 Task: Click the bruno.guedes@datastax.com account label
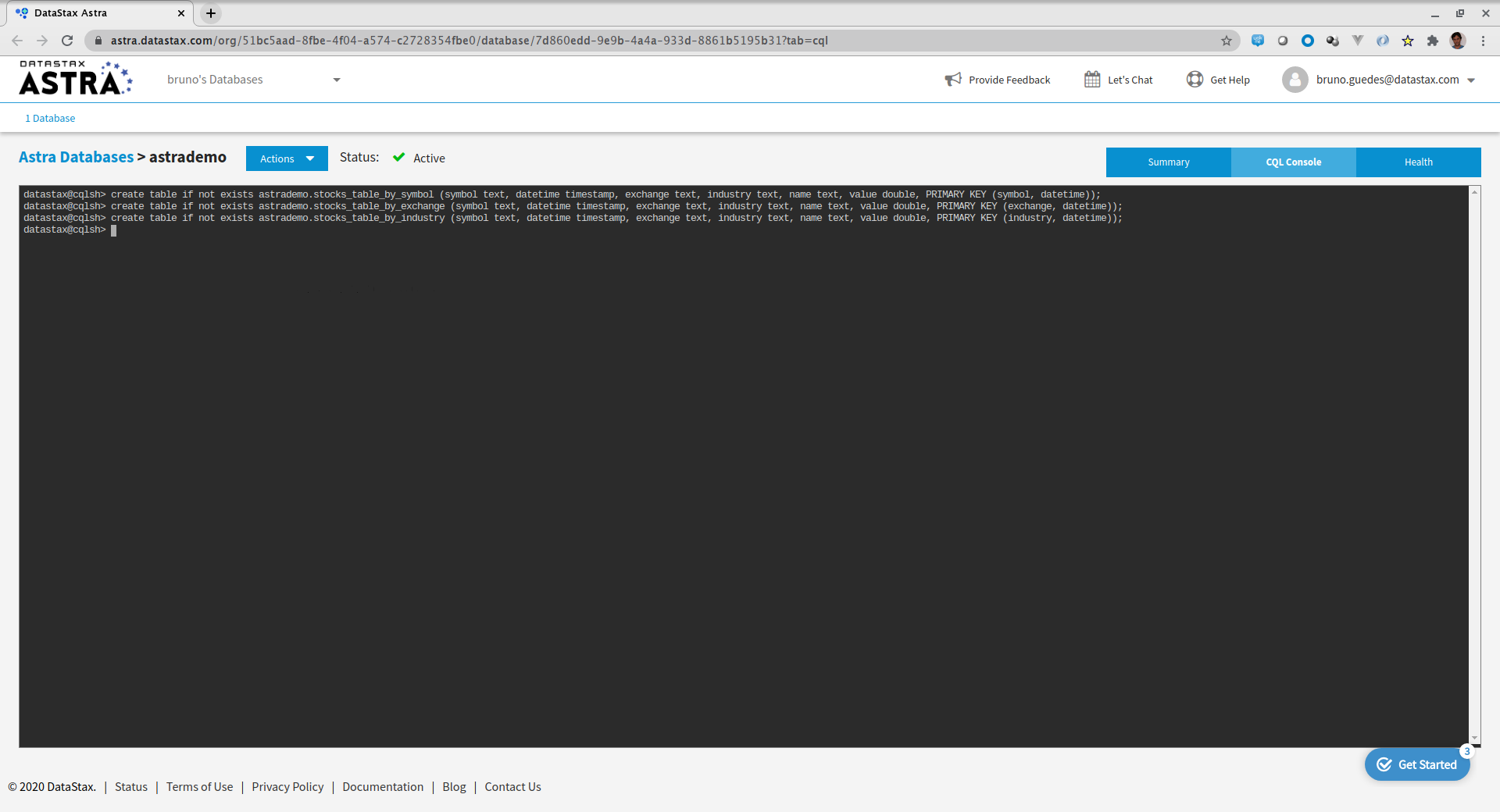point(1387,80)
